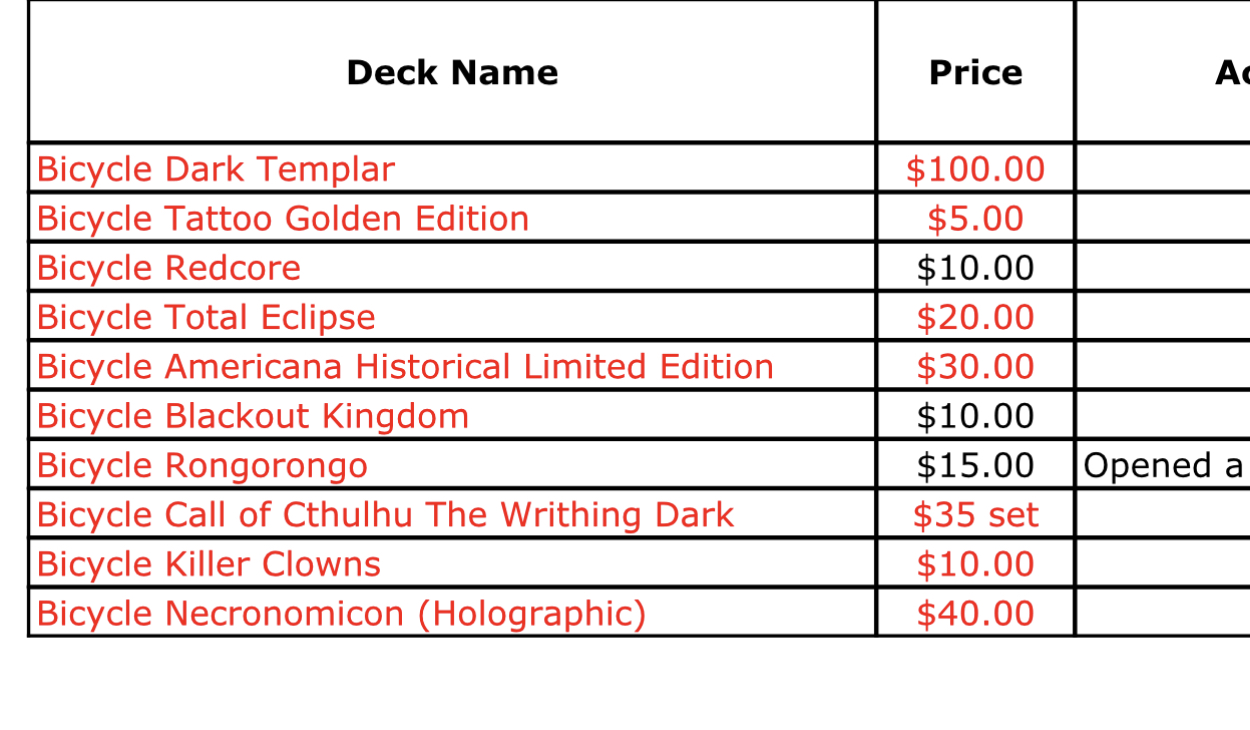The image size is (1250, 730).
Task: Select the Bicycle Rongorongo cell
Action: pyautogui.click(x=452, y=465)
